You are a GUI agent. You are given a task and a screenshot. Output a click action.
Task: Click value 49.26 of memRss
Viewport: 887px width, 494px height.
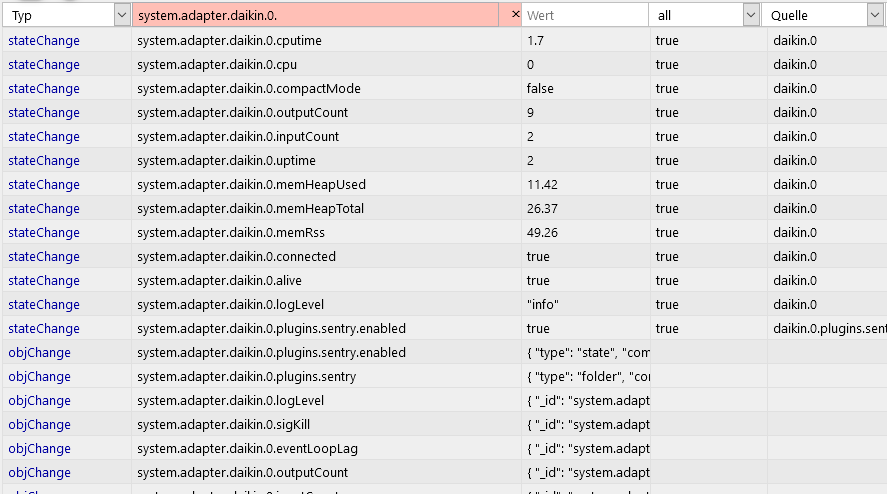542,233
